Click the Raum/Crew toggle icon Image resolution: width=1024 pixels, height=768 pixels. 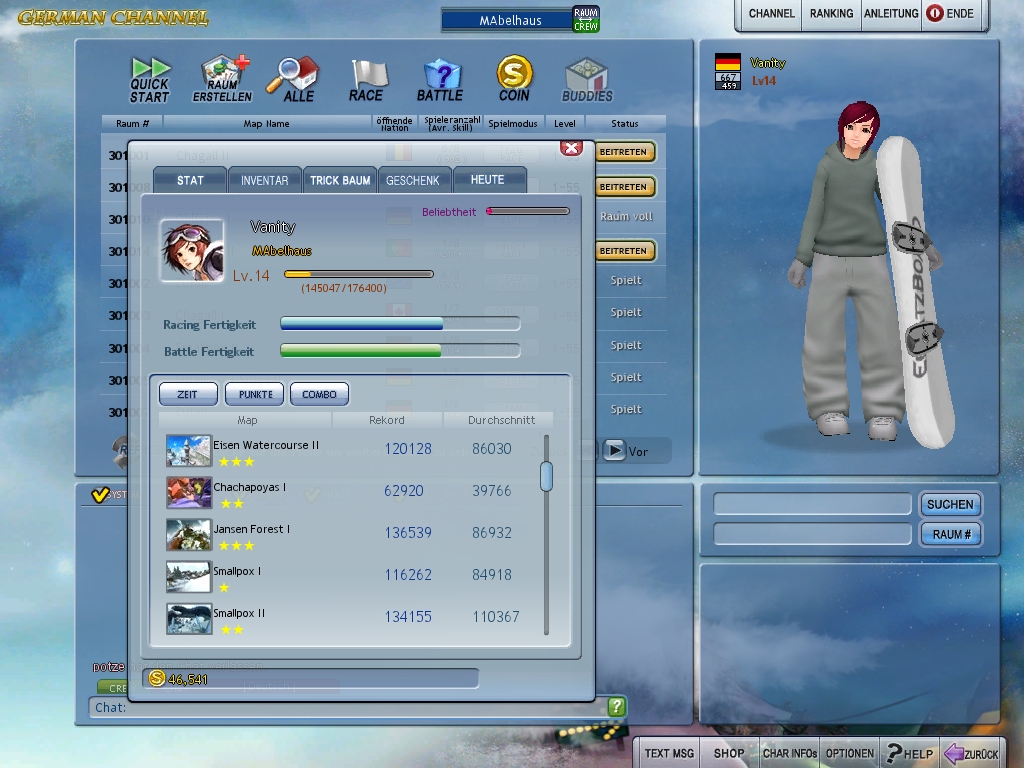pyautogui.click(x=586, y=18)
